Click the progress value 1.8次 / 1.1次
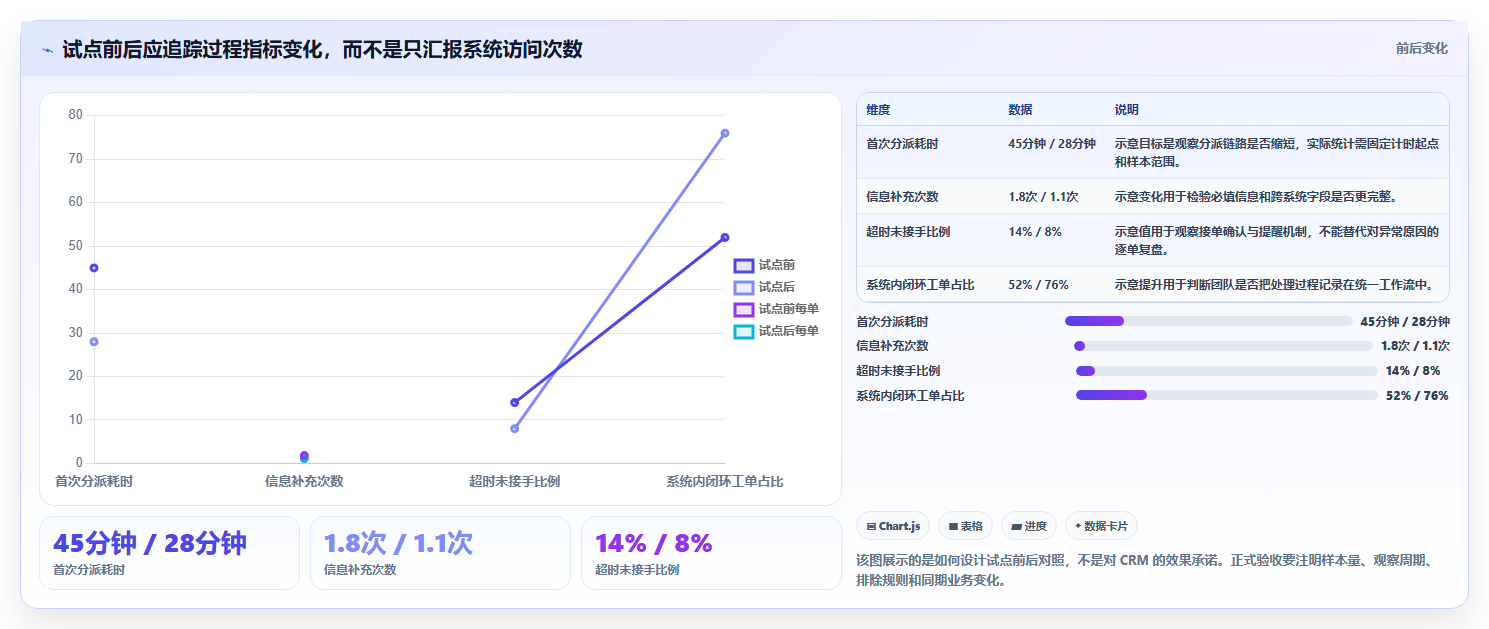1489x629 pixels. pos(1415,346)
